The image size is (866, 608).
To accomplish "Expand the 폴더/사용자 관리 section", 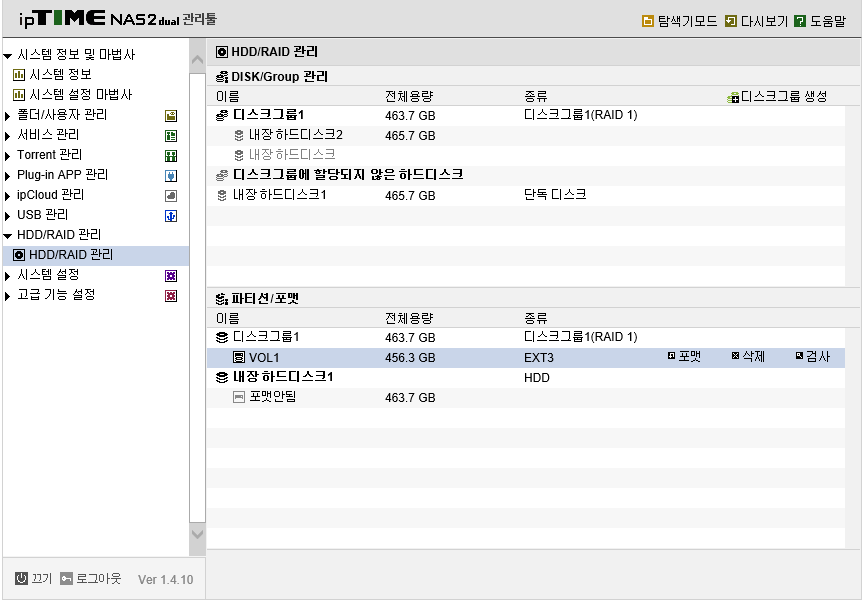I will tap(7, 116).
